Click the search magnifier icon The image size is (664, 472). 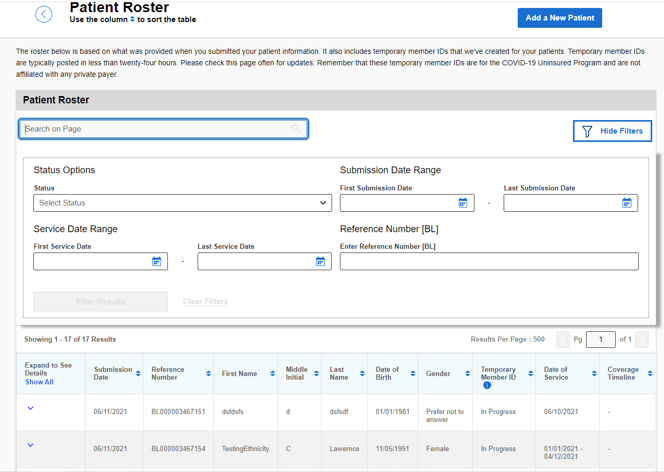[296, 129]
